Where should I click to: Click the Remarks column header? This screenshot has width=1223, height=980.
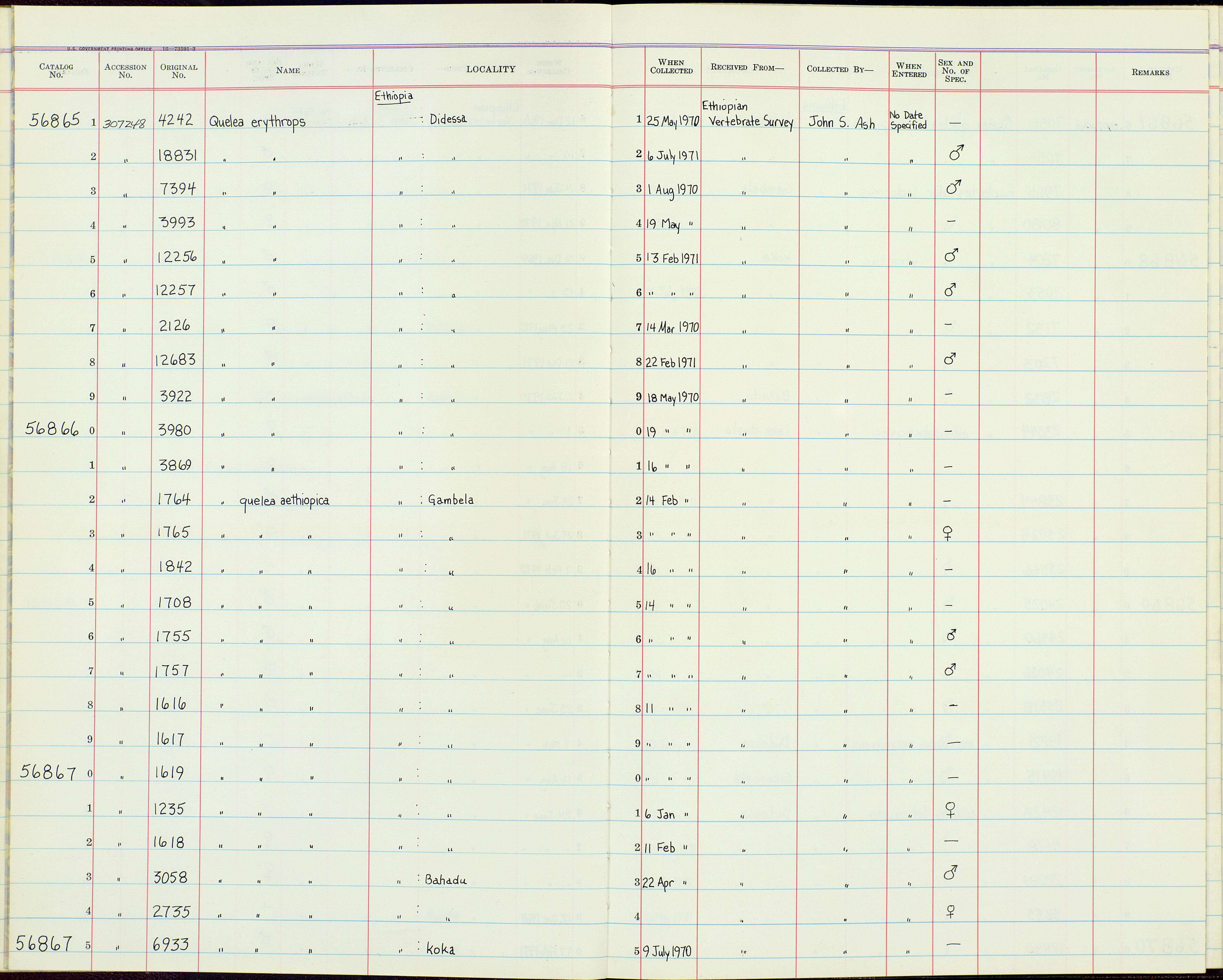click(1150, 72)
